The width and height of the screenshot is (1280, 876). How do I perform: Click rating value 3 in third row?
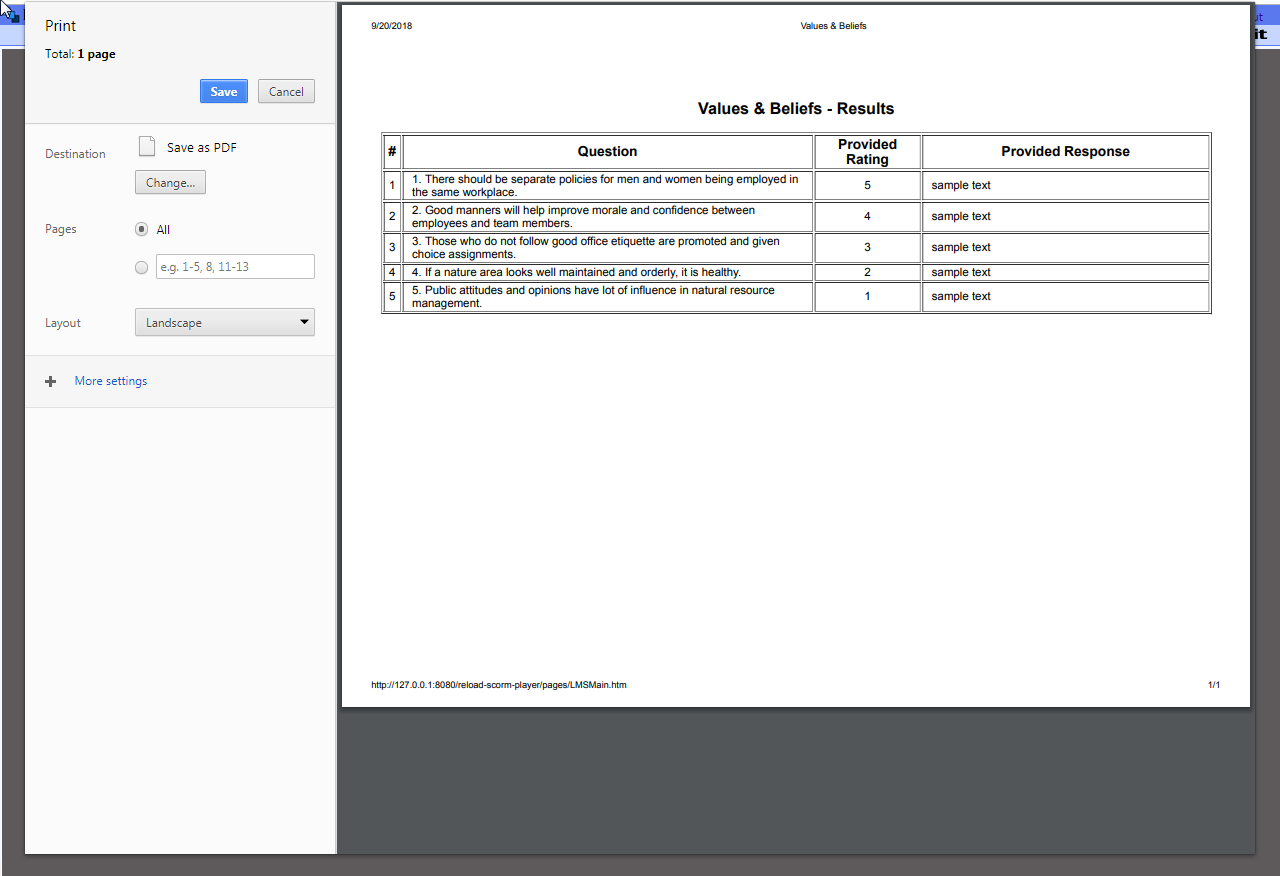(x=867, y=247)
